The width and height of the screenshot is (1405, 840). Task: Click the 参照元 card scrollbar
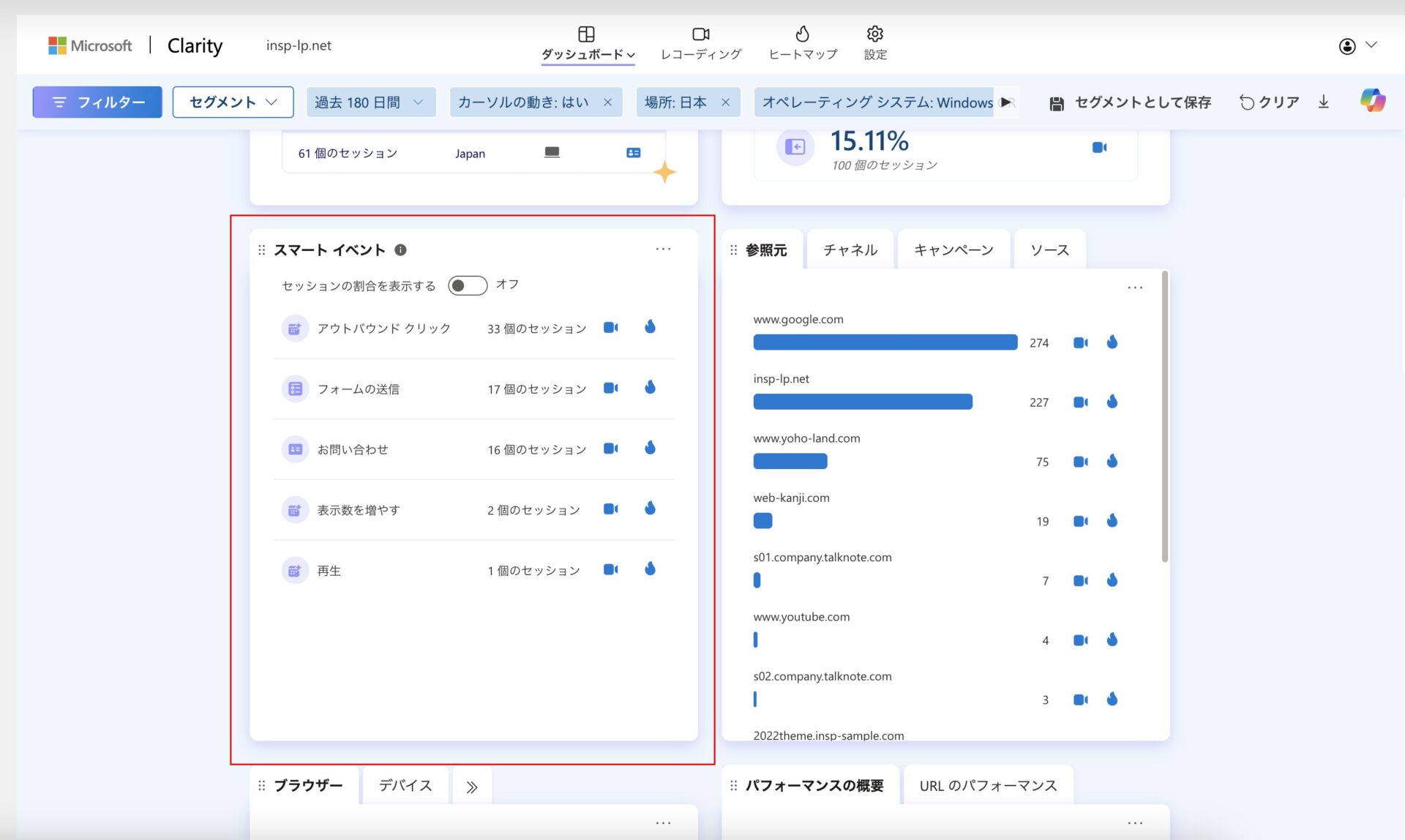tap(1164, 417)
